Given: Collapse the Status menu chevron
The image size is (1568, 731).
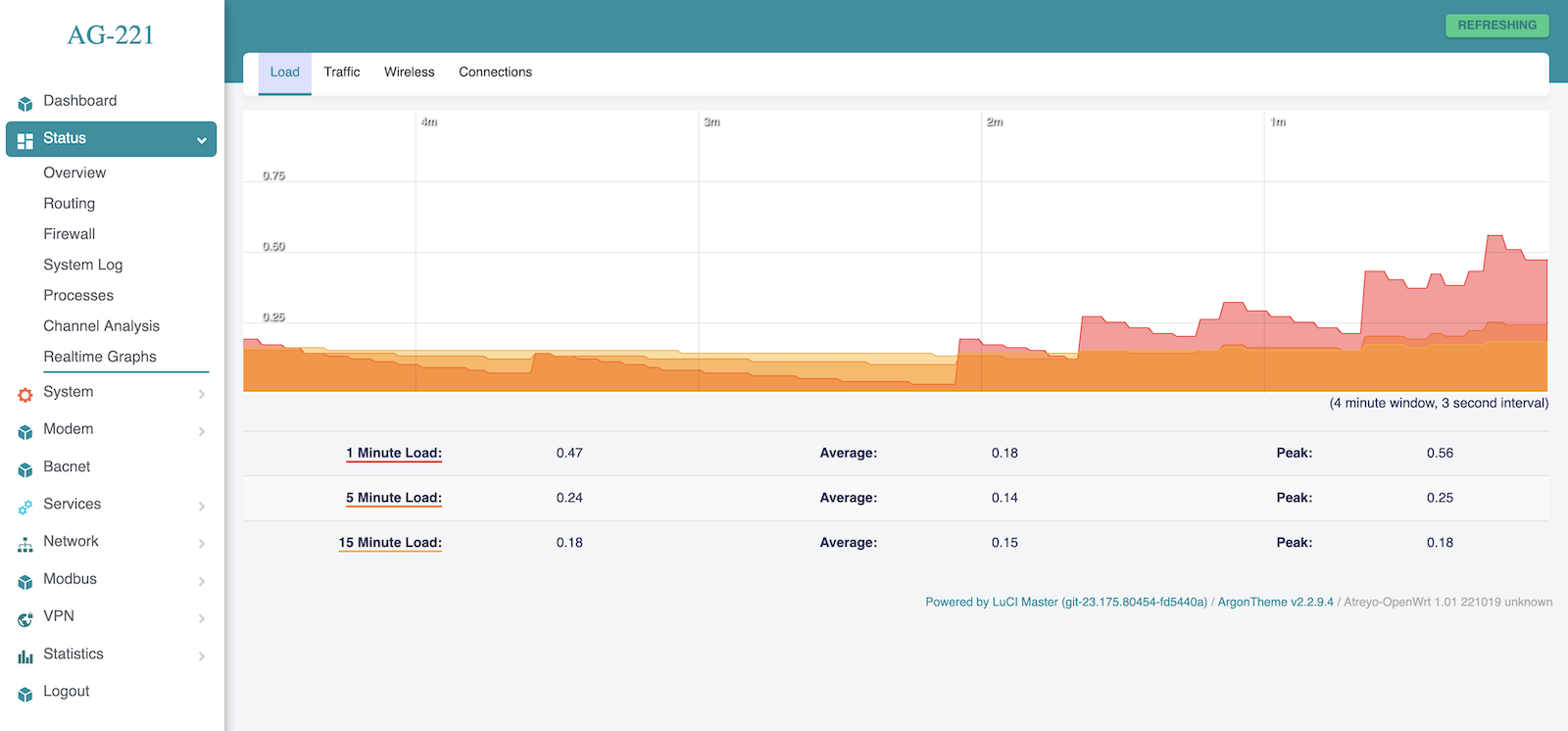Looking at the screenshot, I should point(201,140).
